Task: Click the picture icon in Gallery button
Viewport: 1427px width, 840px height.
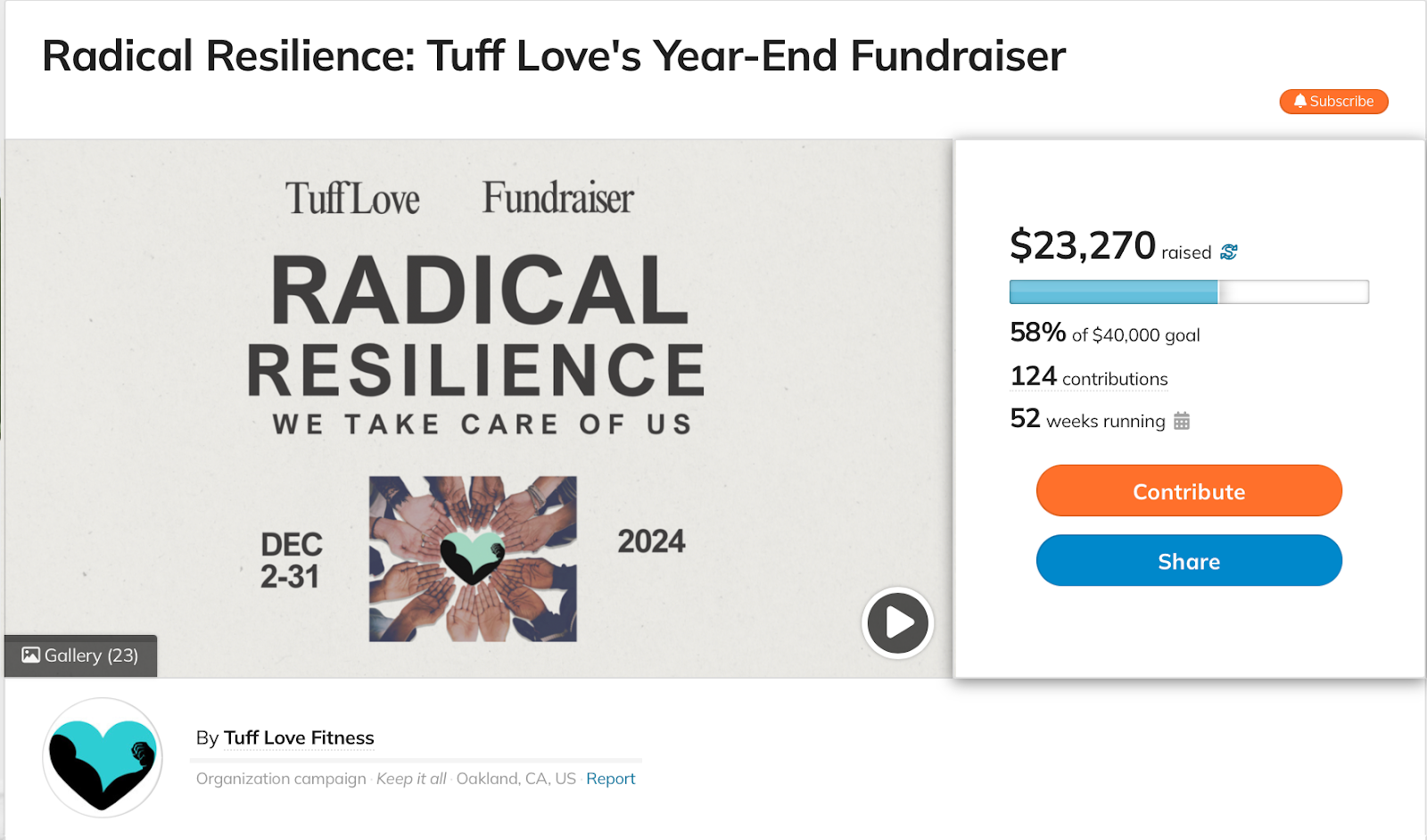Action: [31, 655]
